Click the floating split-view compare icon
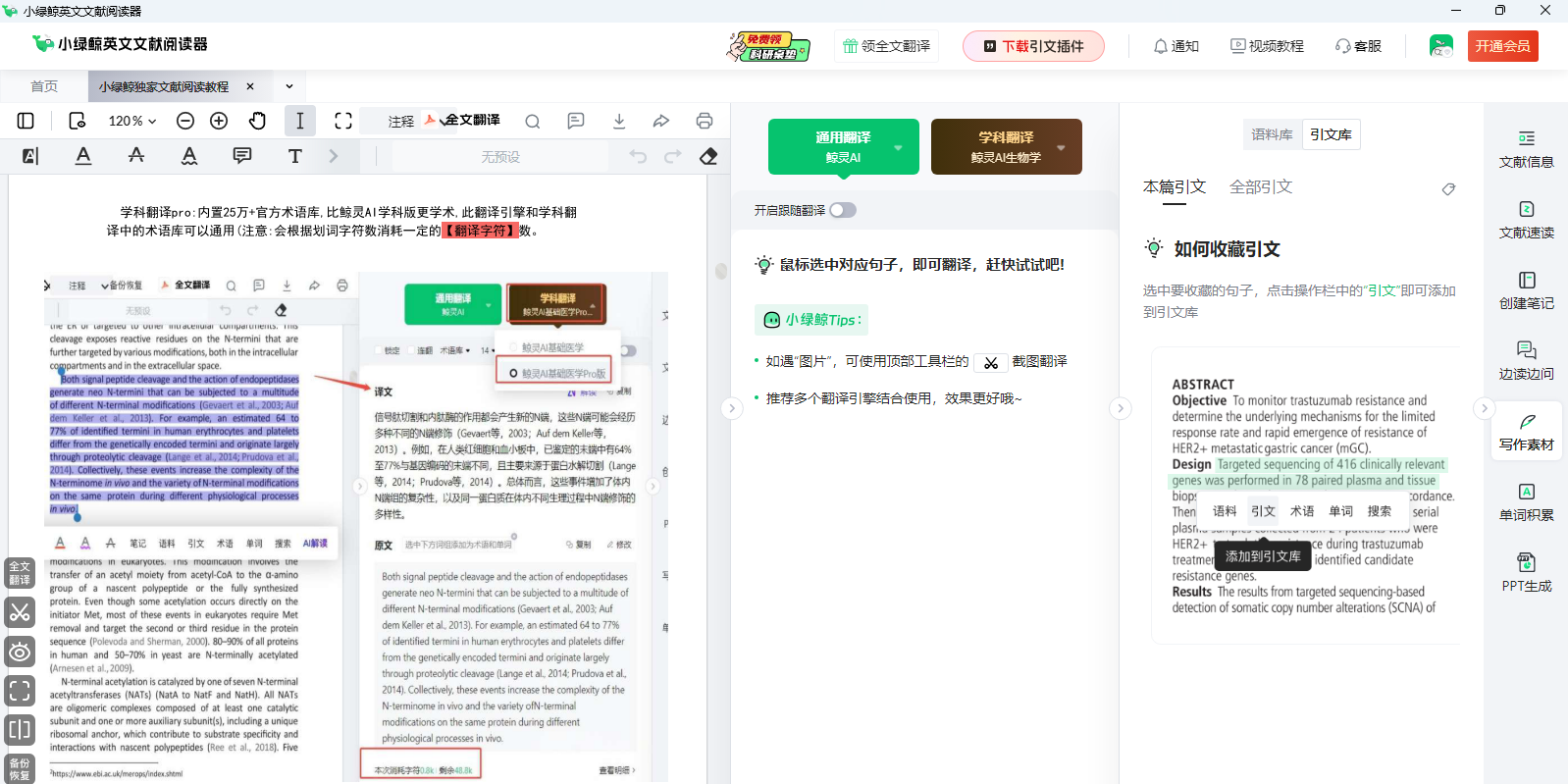The image size is (1568, 784). pyautogui.click(x=20, y=730)
